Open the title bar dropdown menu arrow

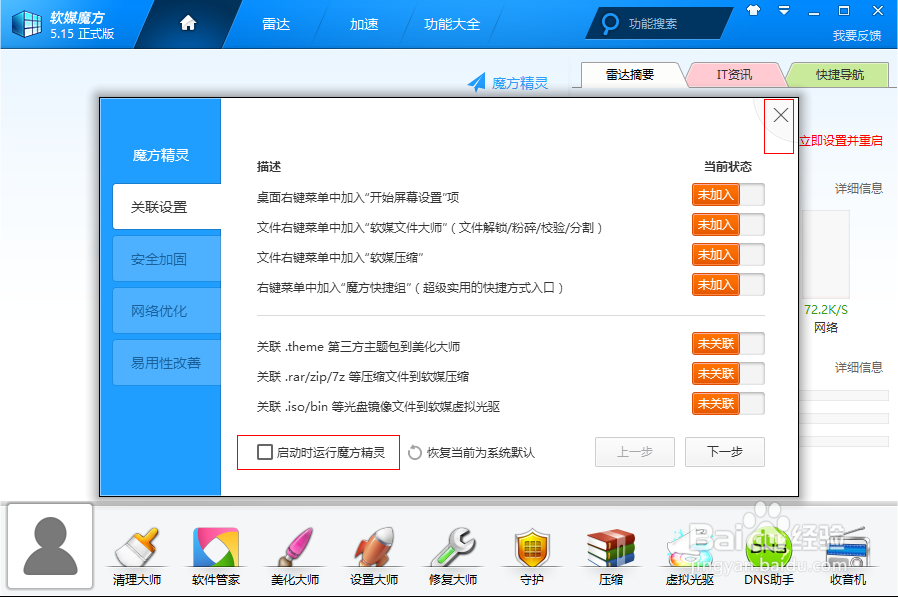pos(783,10)
